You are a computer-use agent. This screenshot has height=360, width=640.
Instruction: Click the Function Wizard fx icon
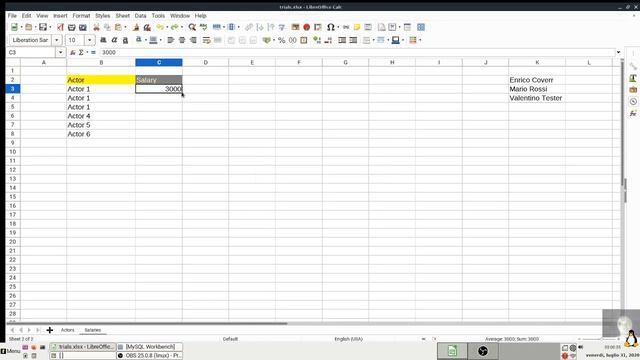click(73, 52)
